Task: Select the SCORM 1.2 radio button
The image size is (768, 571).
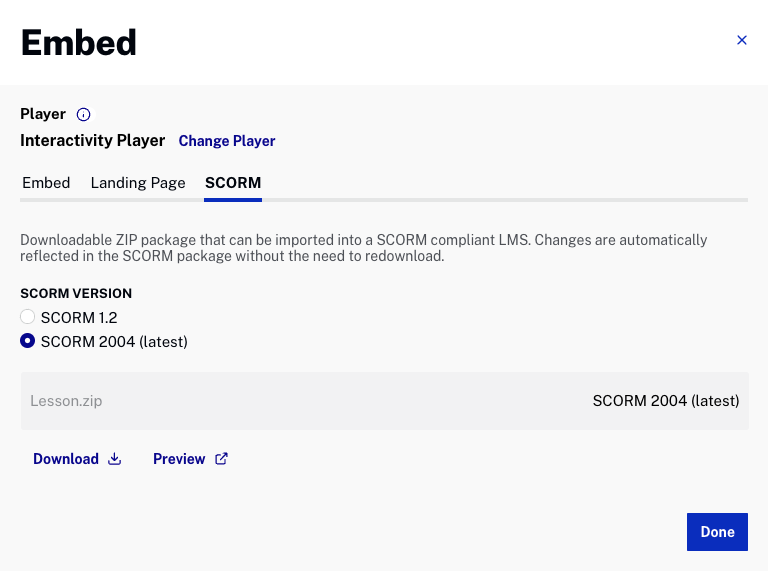Action: tap(28, 317)
